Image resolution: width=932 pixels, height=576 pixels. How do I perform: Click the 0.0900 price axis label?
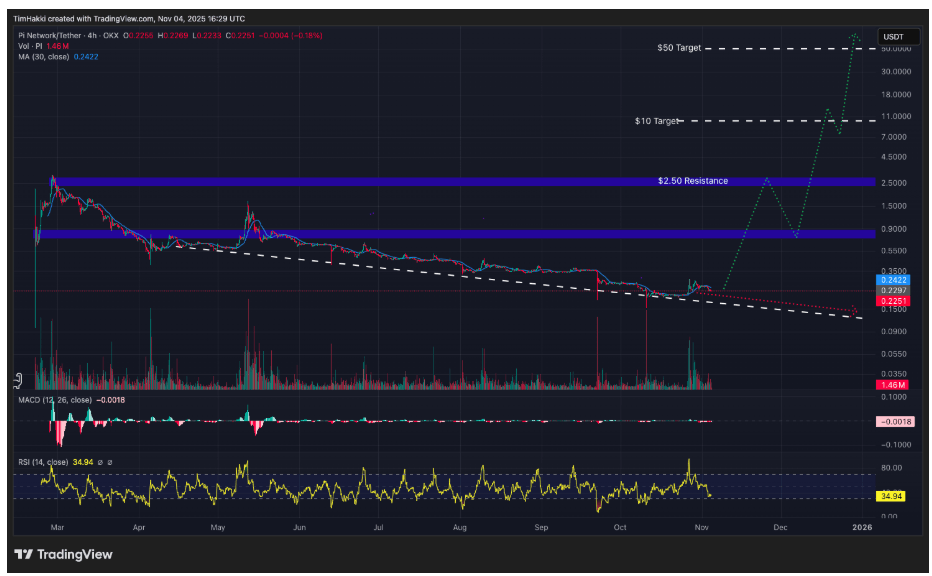click(x=894, y=331)
